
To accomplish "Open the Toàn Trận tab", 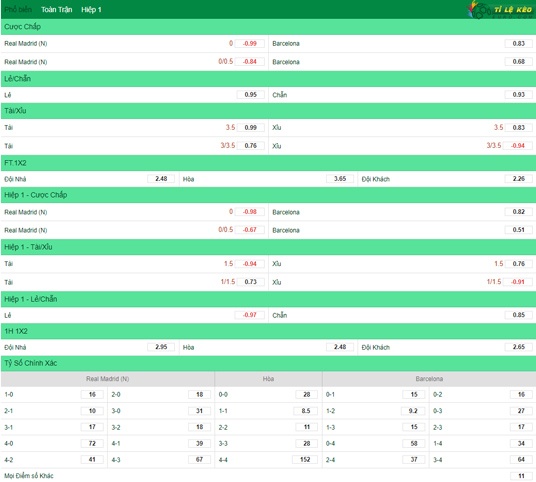I will tap(57, 10).
